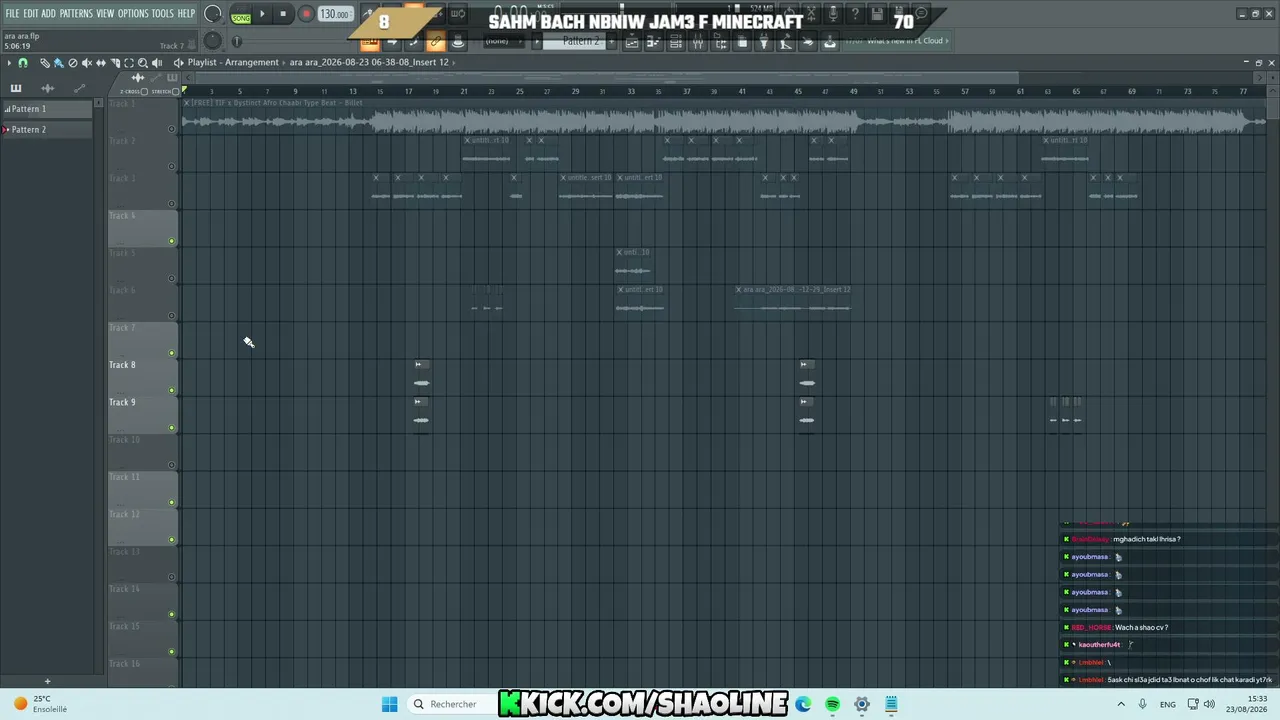The width and height of the screenshot is (1280, 720).
Task: Adjust the master volume knob
Action: click(212, 13)
